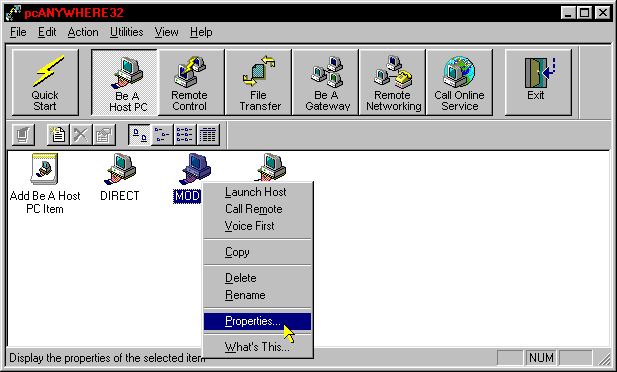Click the first small toolbar launch icon

point(23,135)
